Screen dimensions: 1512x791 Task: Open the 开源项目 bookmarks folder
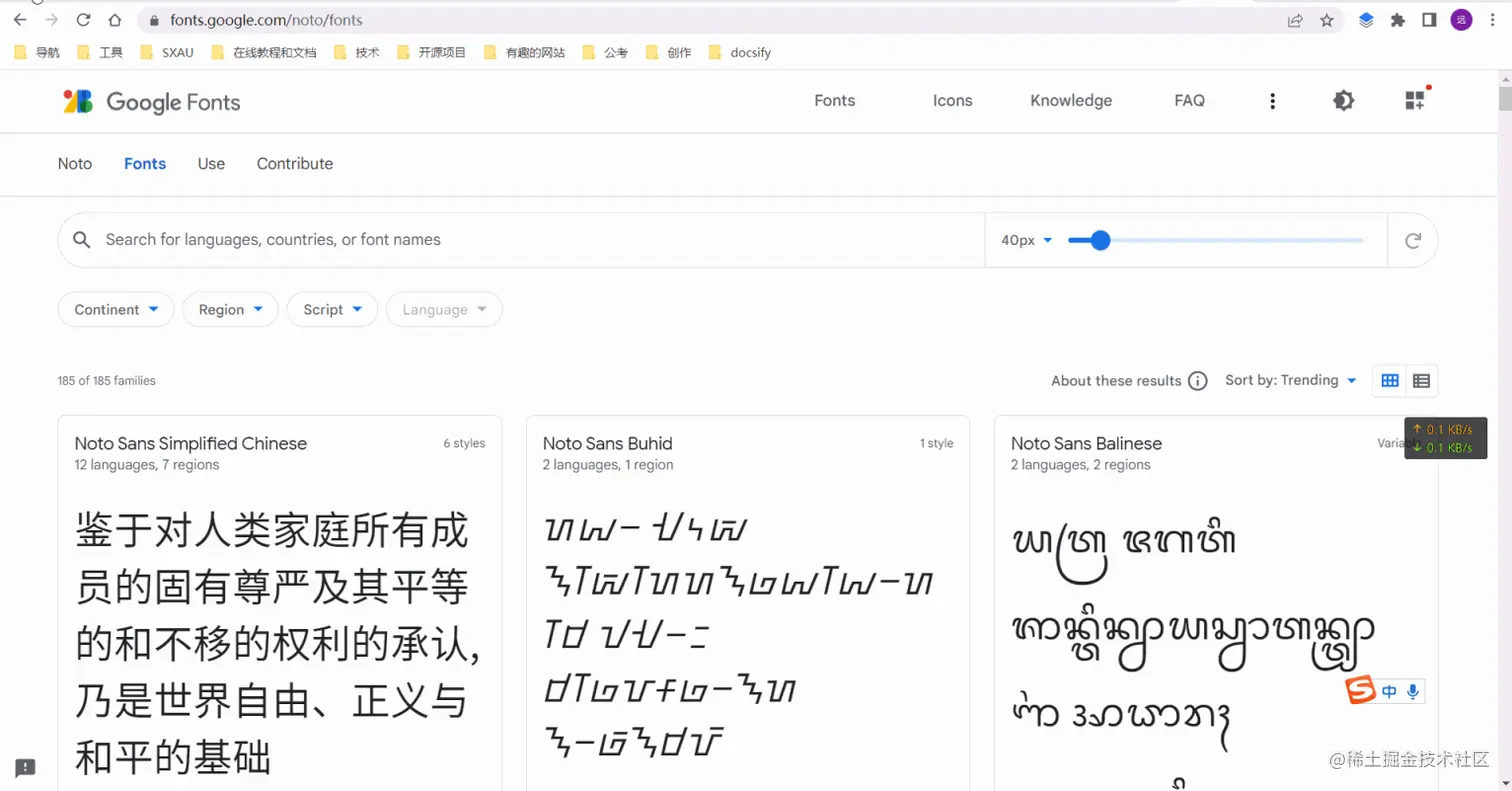[432, 52]
